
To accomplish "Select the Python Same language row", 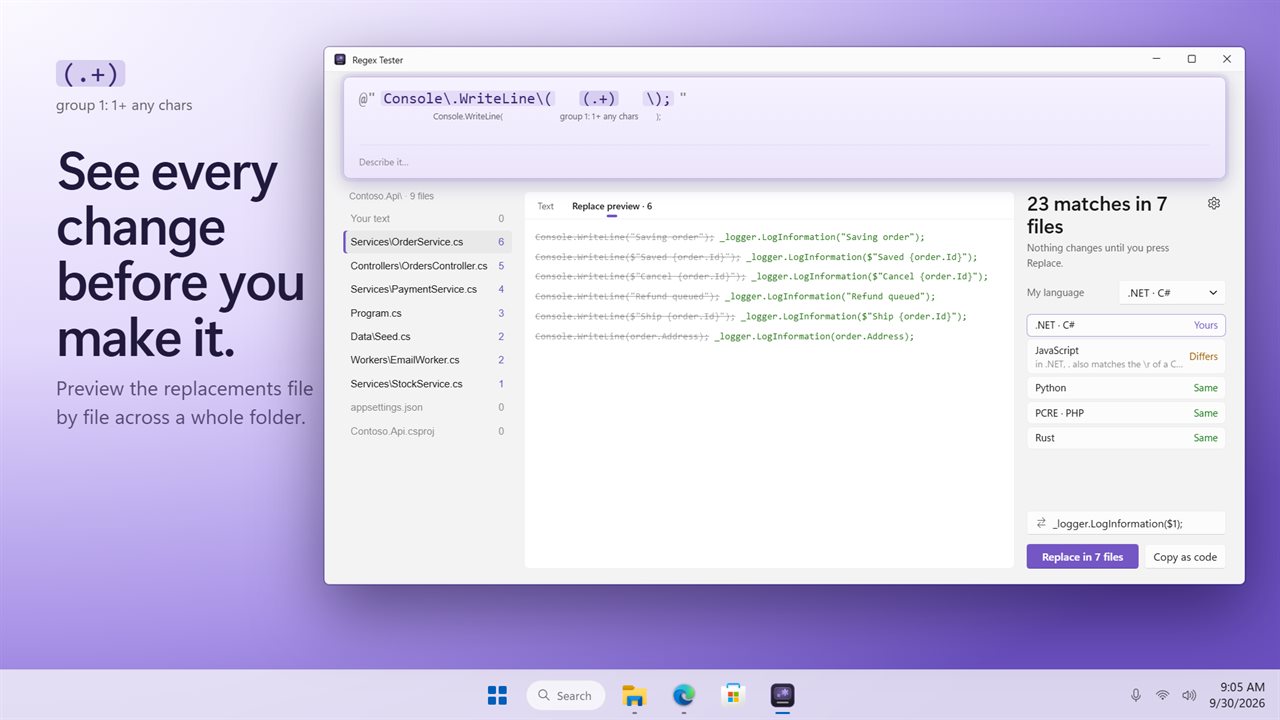I will (1126, 388).
